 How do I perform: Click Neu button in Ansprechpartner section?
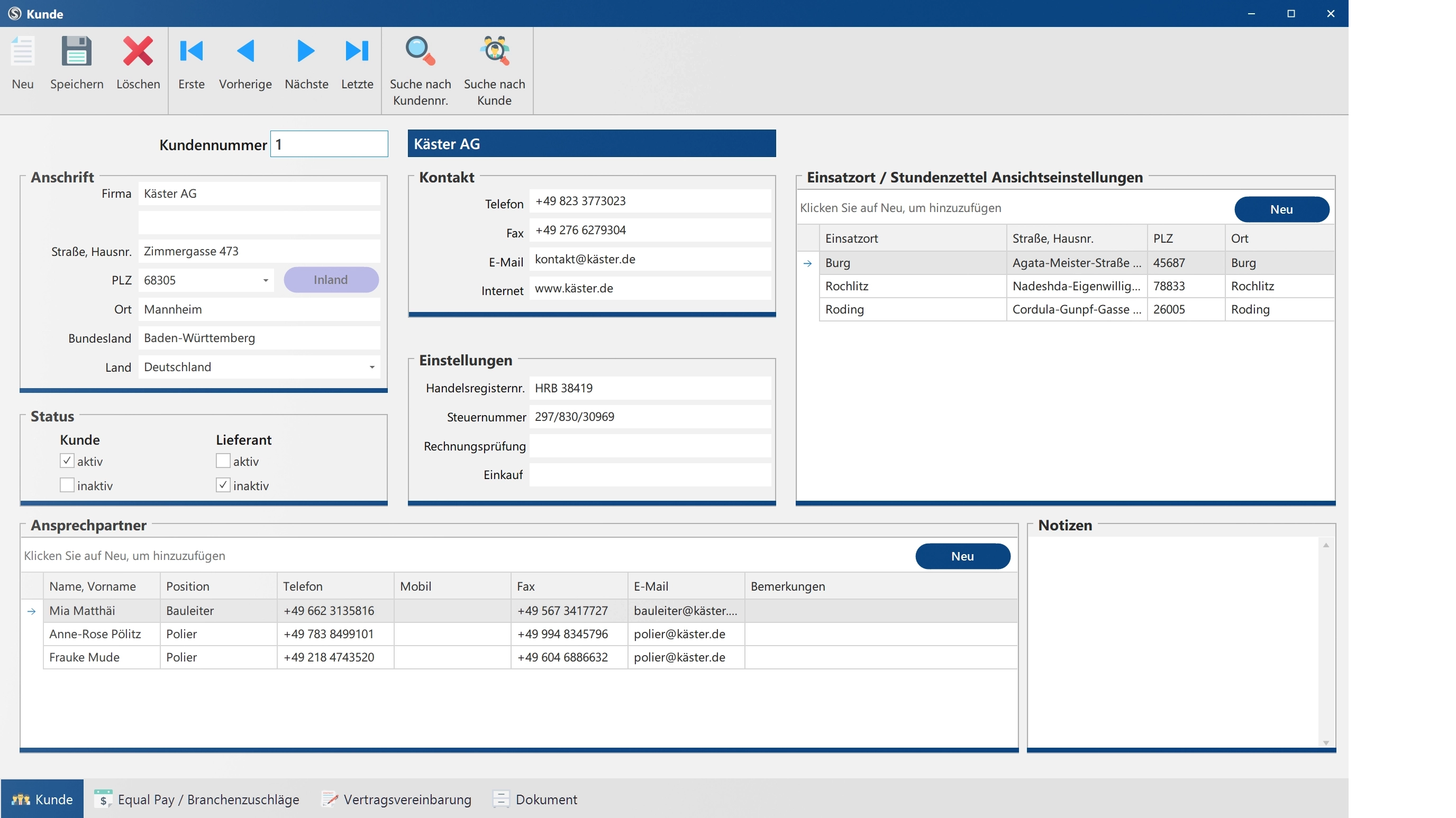[x=962, y=556]
